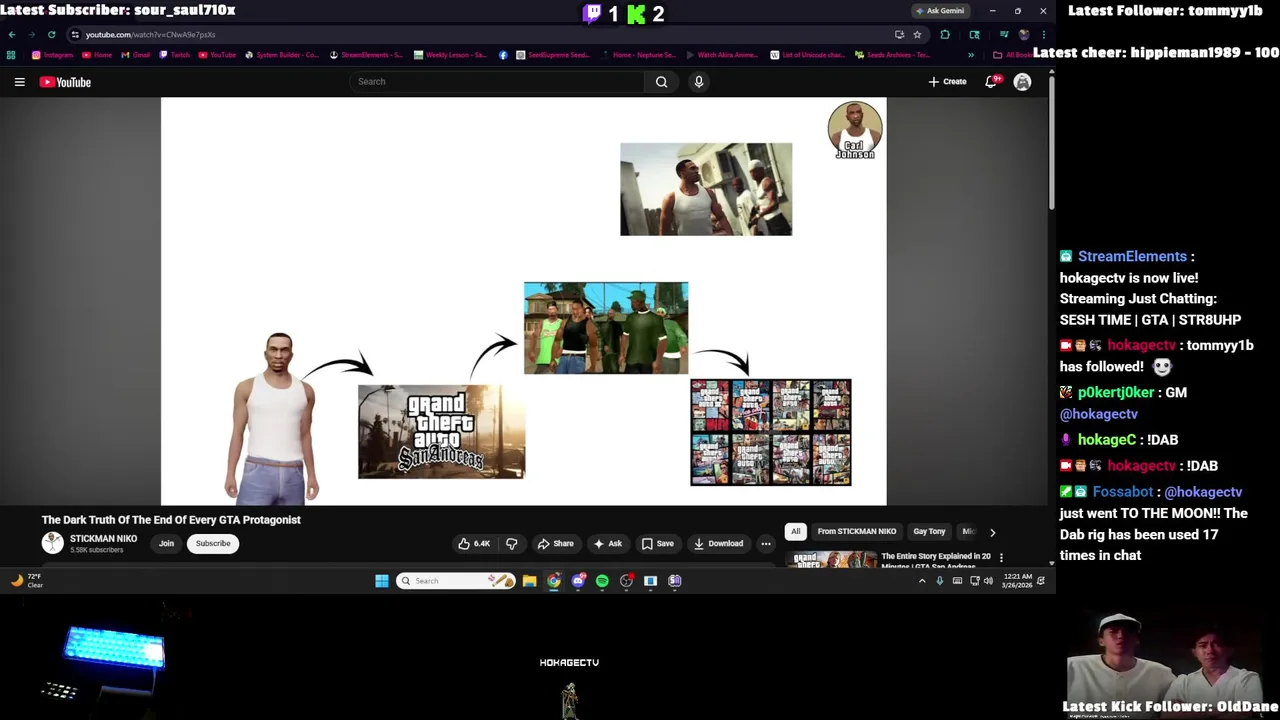Viewport: 1280px width, 720px height.
Task: Like the video with 6.4K likes
Action: [x=474, y=544]
